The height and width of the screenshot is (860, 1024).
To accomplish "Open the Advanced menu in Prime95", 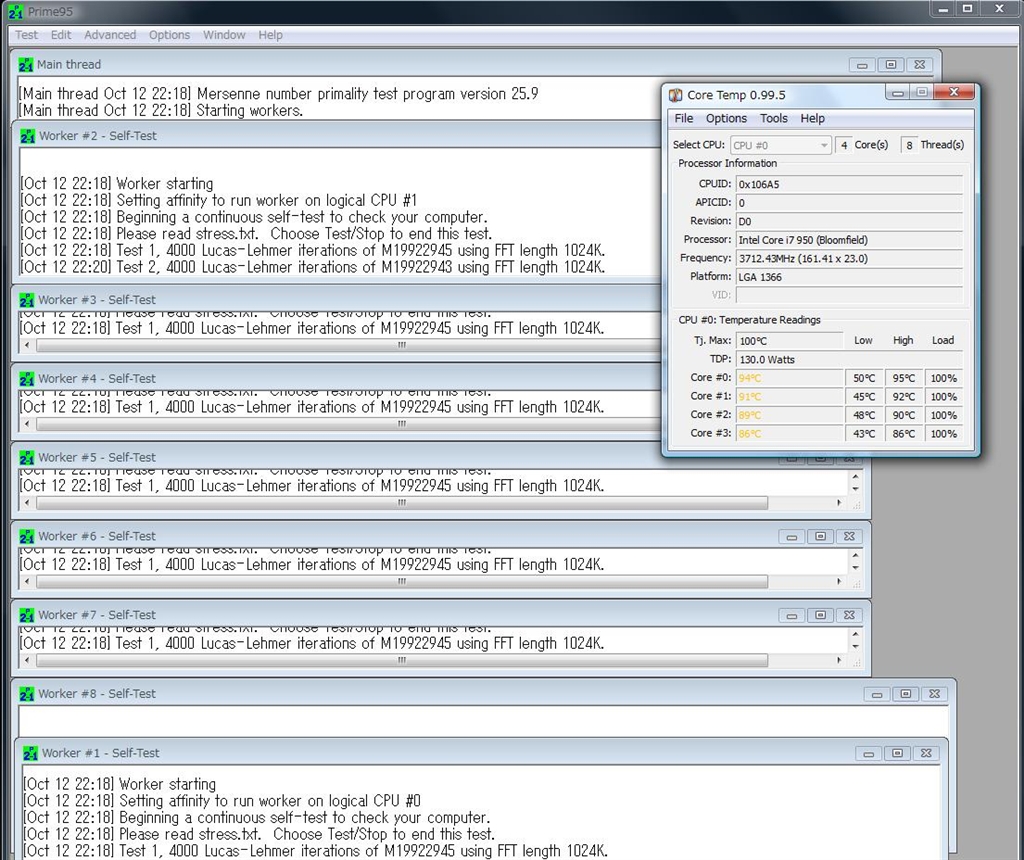I will pos(110,35).
